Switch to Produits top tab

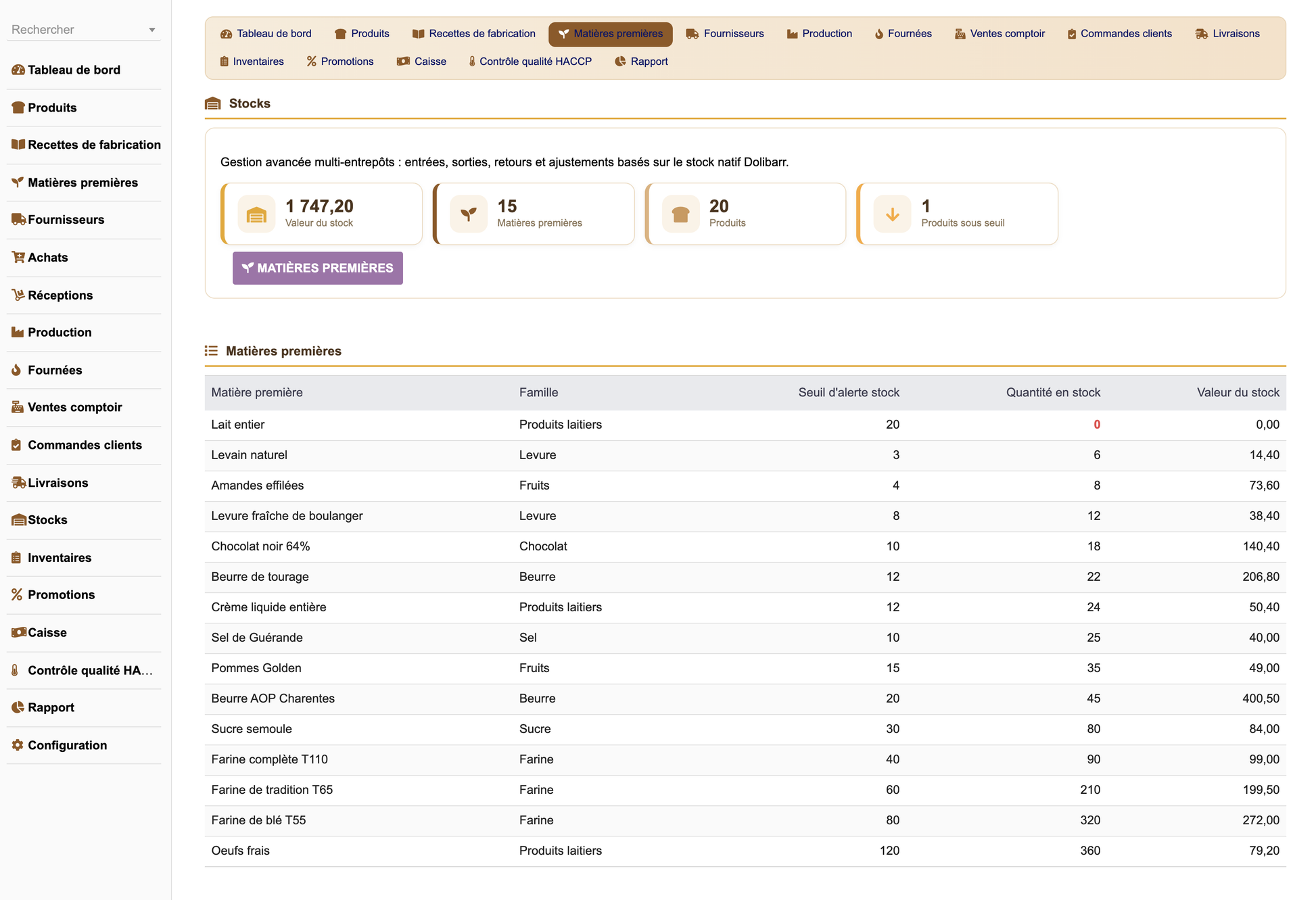(362, 34)
